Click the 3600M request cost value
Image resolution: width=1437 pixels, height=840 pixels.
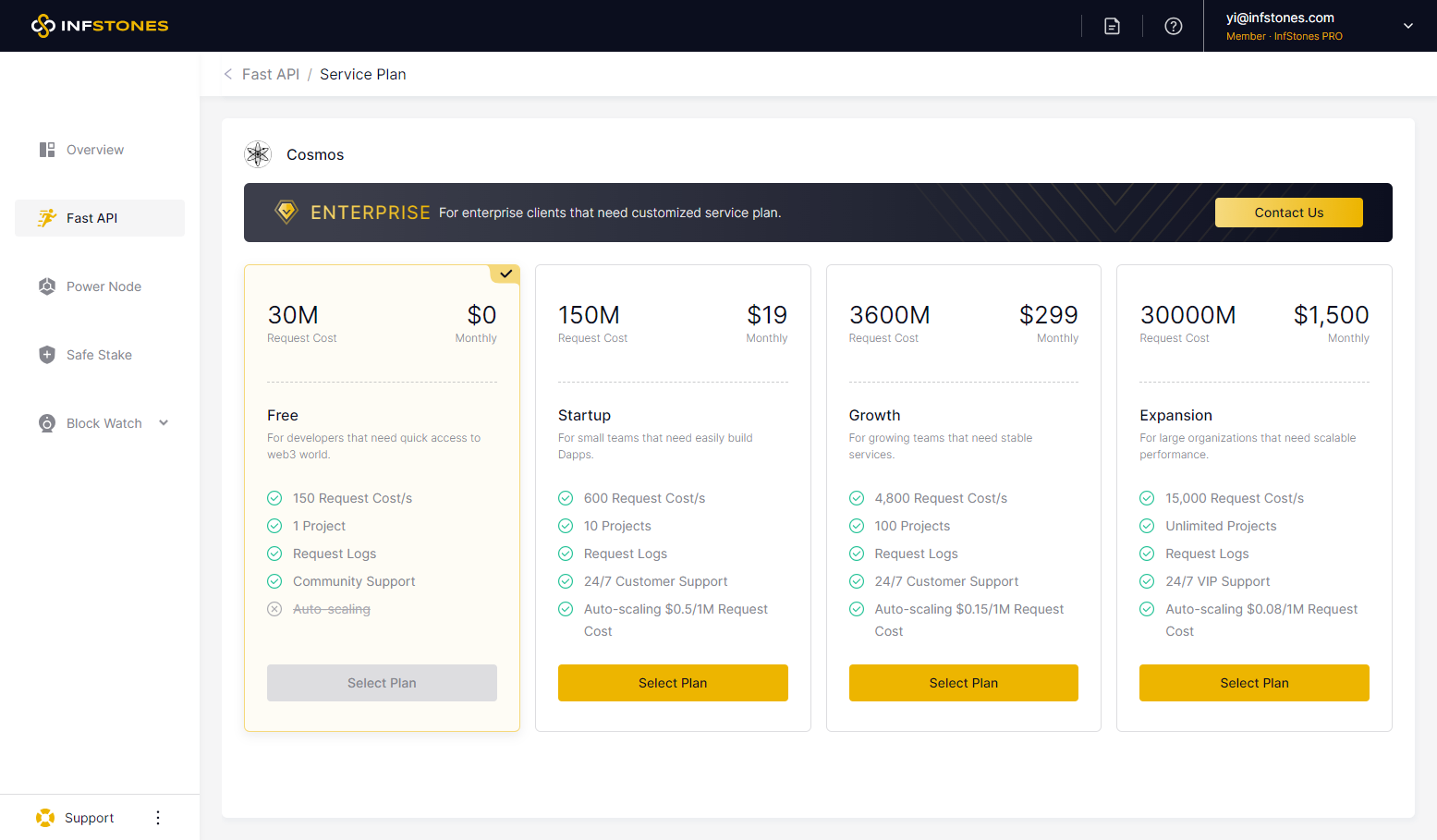point(889,315)
